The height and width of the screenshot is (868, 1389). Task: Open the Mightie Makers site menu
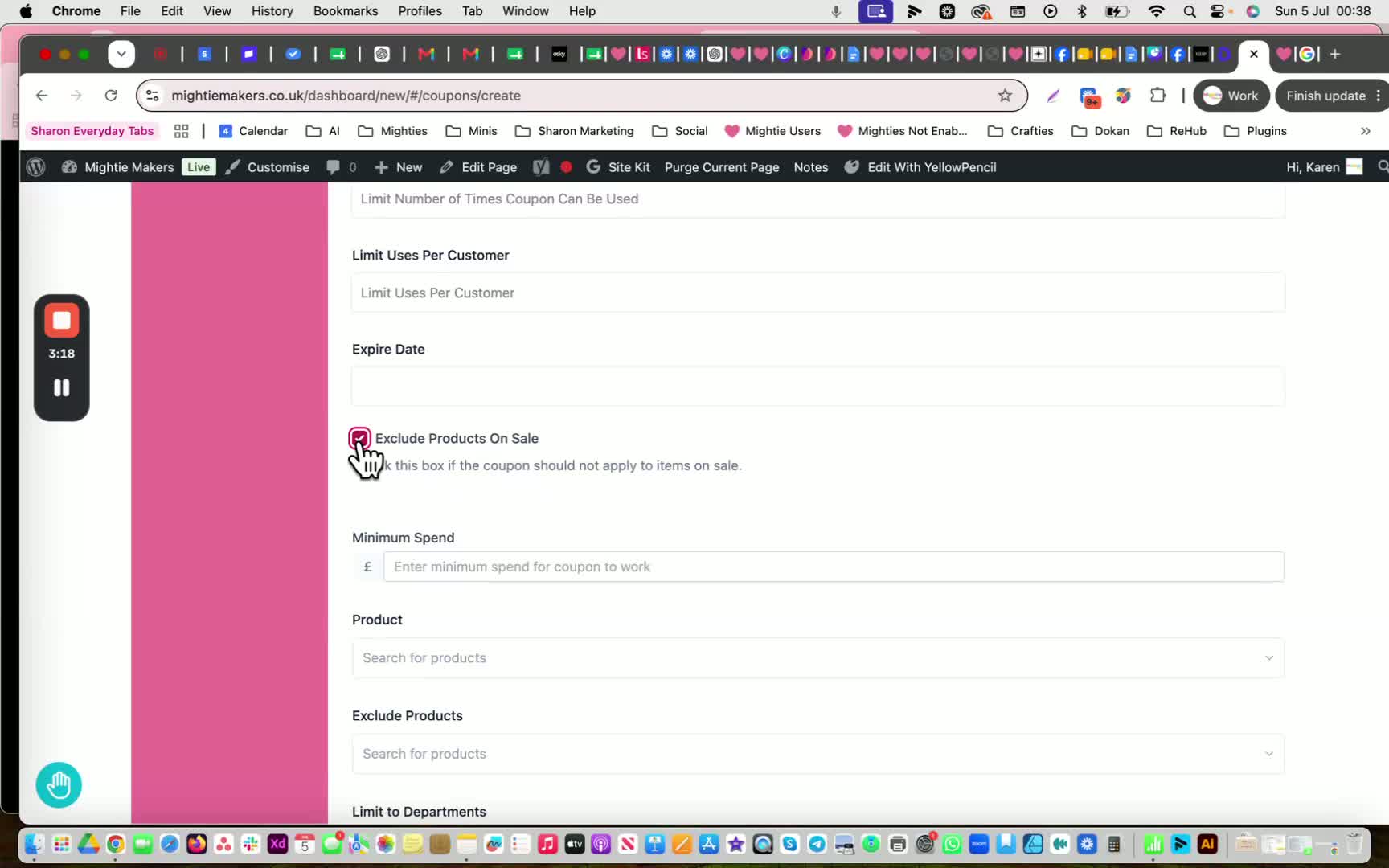click(118, 167)
